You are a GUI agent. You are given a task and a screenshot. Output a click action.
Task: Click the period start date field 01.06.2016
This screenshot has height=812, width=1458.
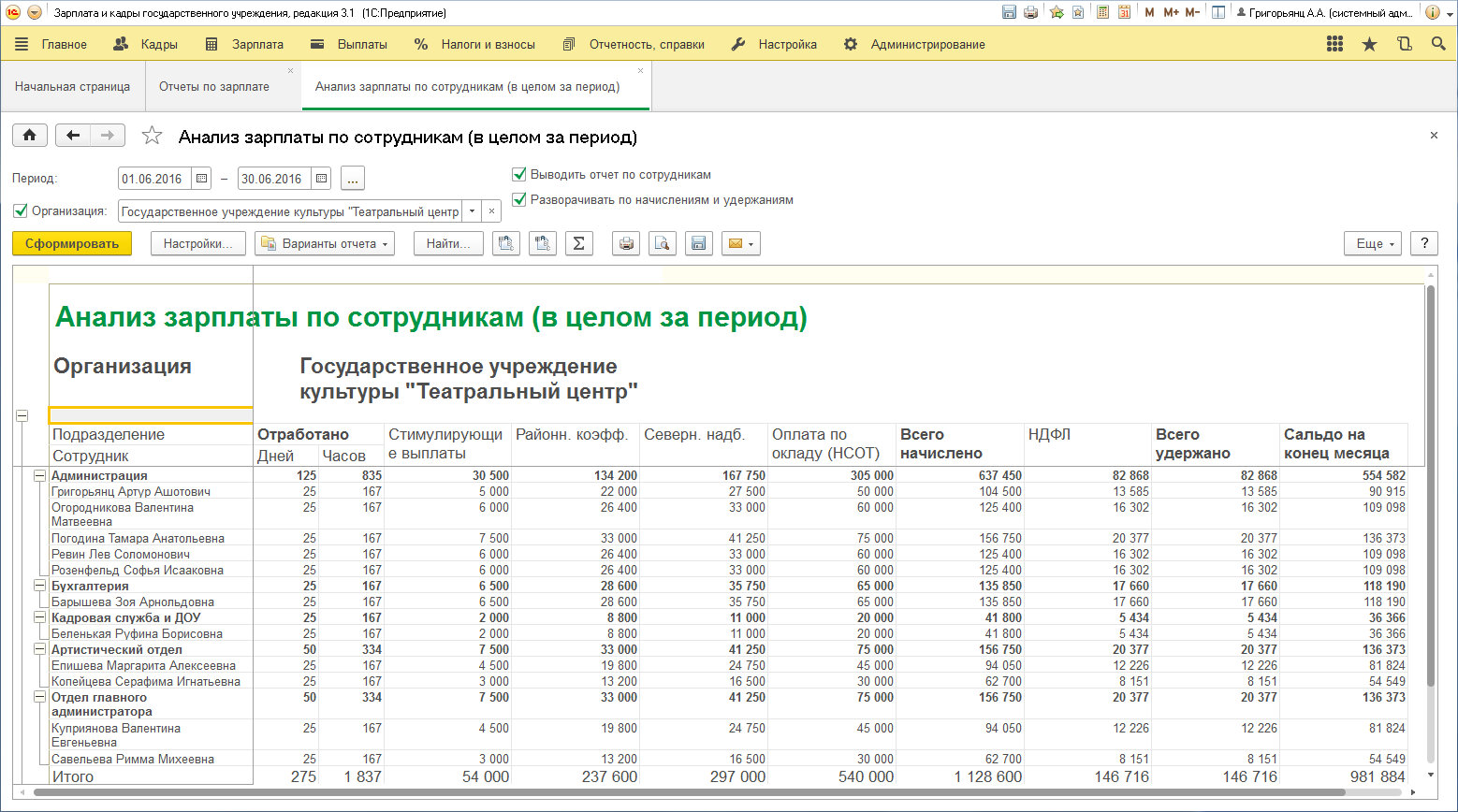[x=154, y=179]
